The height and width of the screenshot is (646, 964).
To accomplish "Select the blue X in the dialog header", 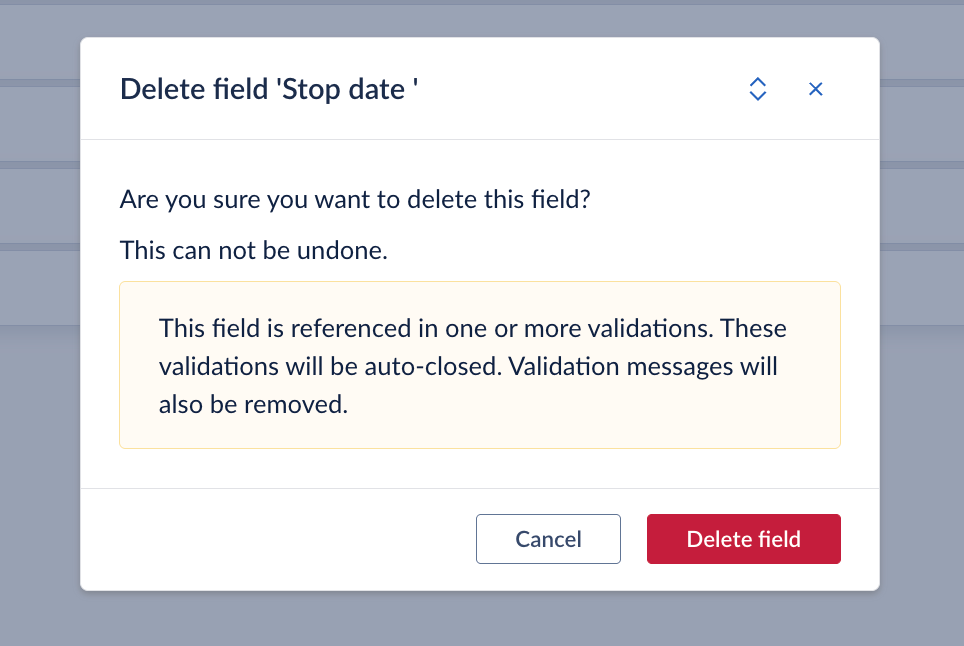I will (816, 89).
